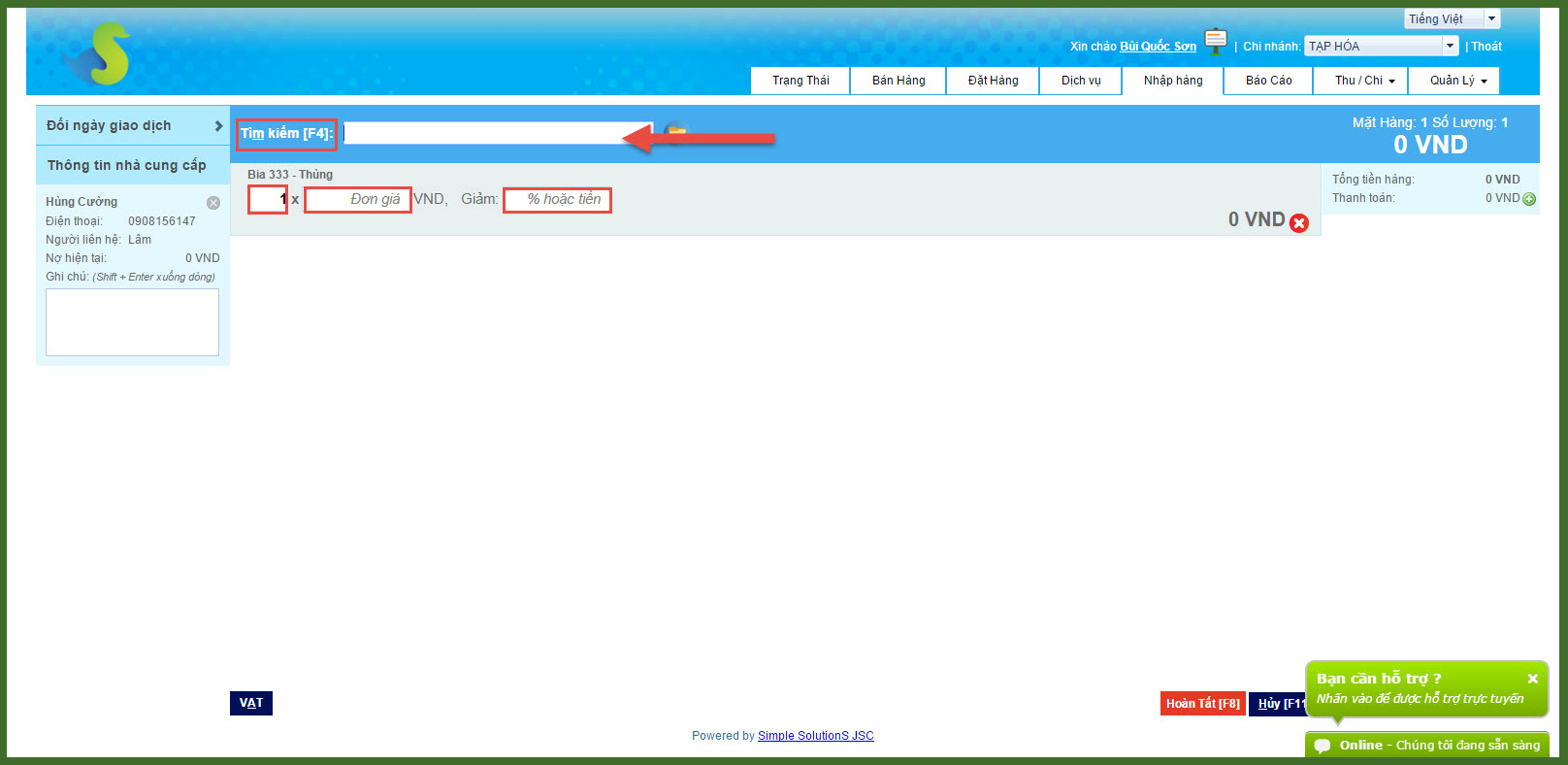1568x765 pixels.
Task: Focus the Tìm kiếm search field
Action: pyautogui.click(x=497, y=133)
